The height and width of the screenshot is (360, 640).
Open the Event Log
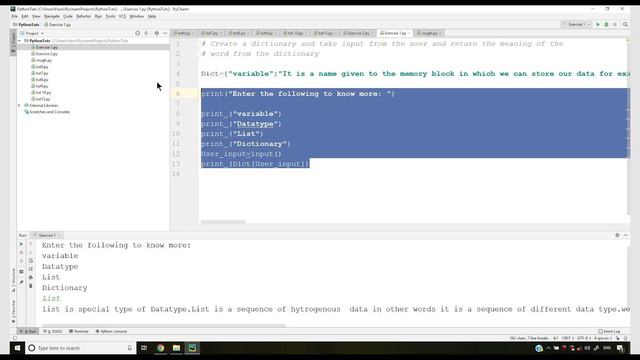(x=609, y=331)
